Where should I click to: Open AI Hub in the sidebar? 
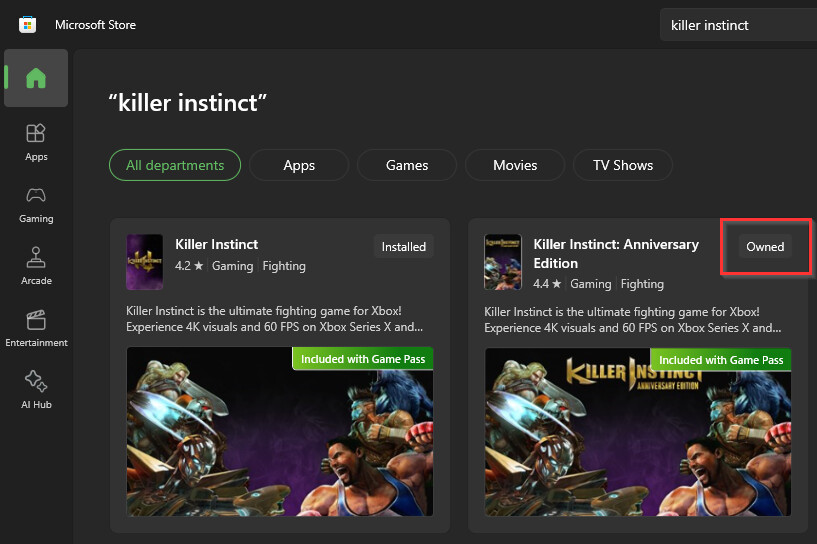(36, 389)
